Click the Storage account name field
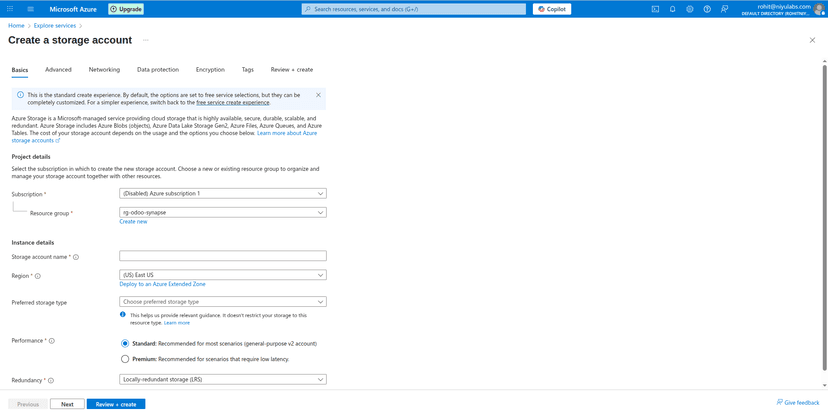This screenshot has height=412, width=828. coord(223,256)
